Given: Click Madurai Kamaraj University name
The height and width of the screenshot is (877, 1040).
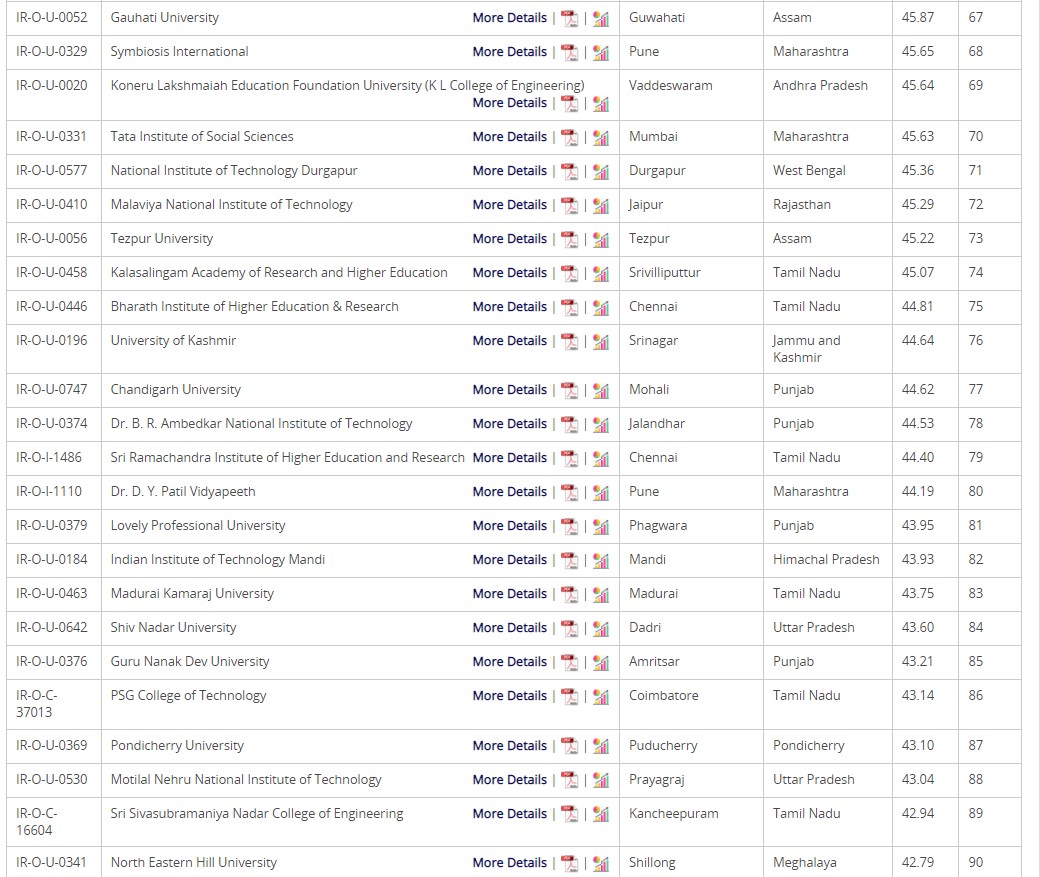Looking at the screenshot, I should 192,594.
